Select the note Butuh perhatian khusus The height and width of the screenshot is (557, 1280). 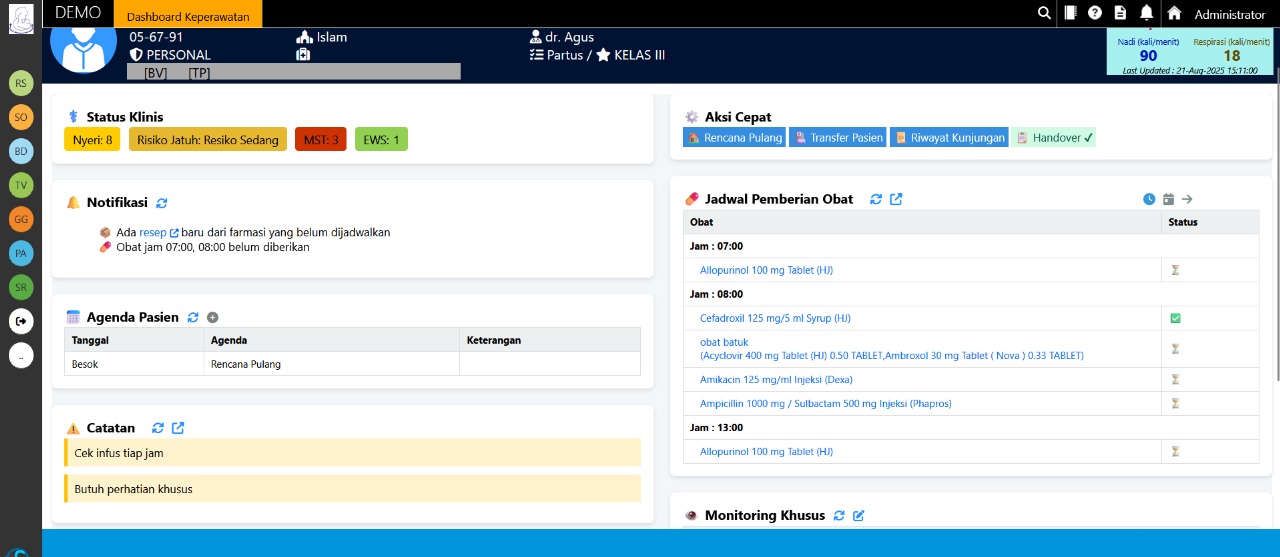click(352, 489)
